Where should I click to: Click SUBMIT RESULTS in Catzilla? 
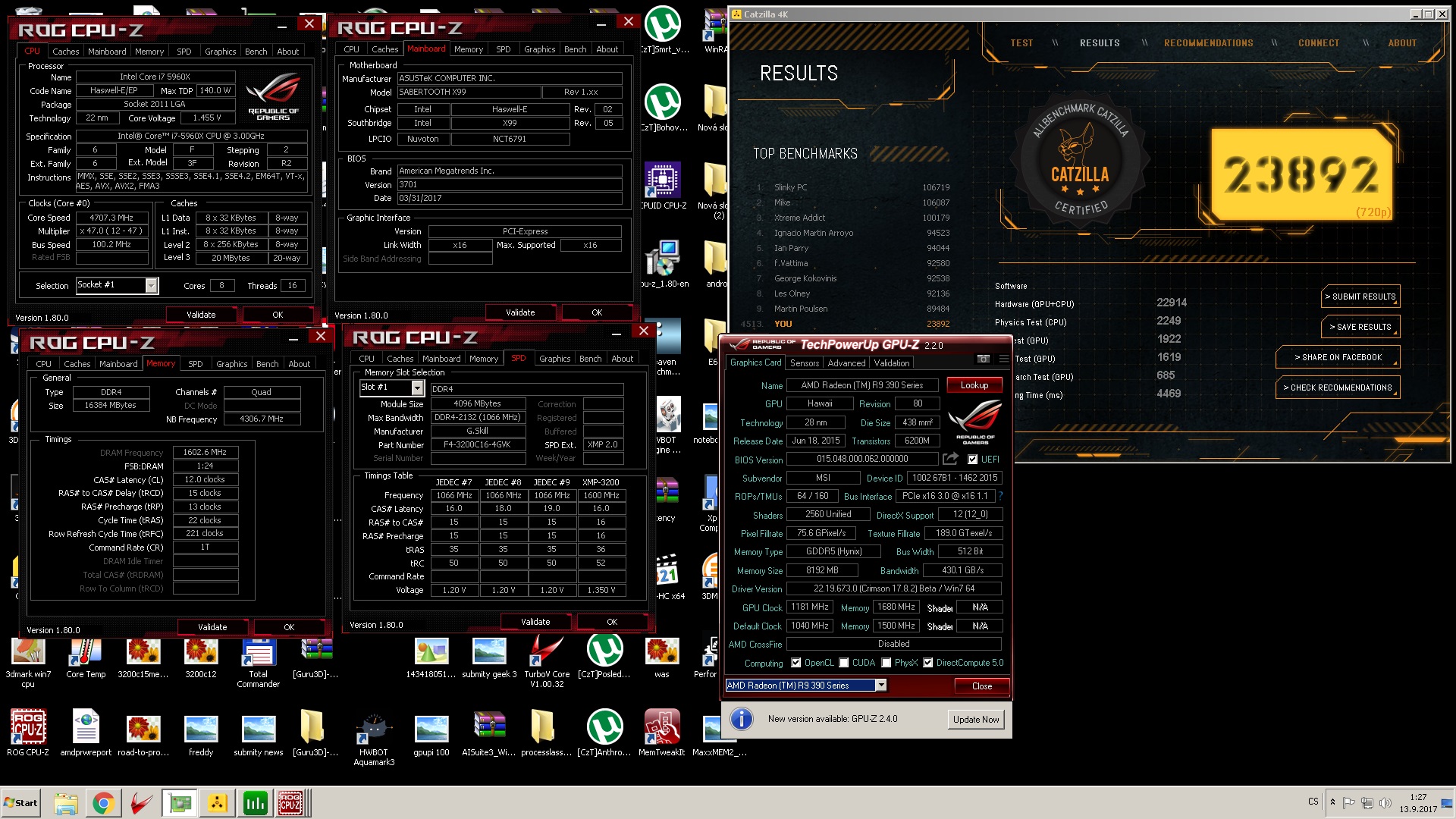point(1360,297)
